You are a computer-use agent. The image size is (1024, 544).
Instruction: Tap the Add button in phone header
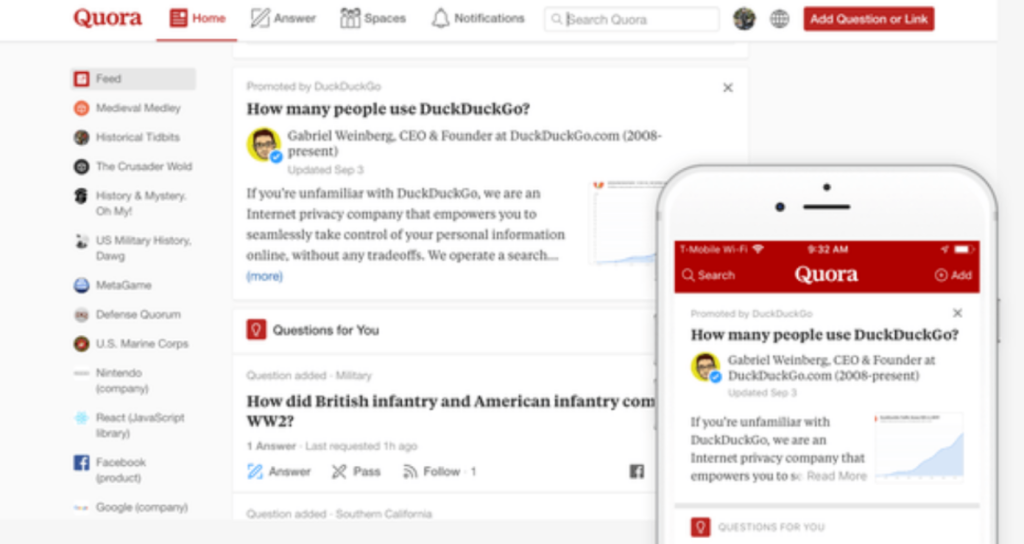point(953,275)
